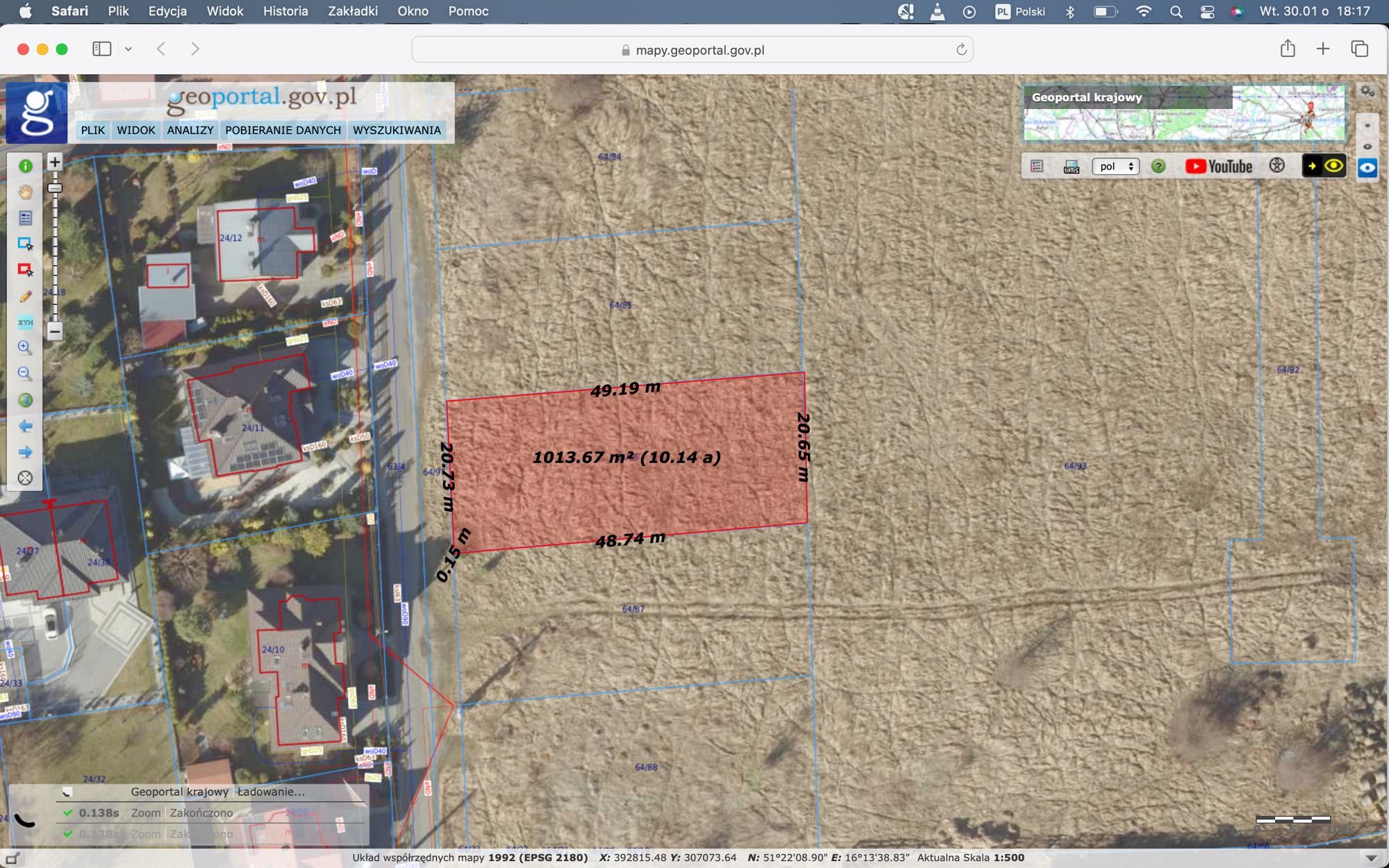Open the ANALIZY menu

click(x=190, y=130)
